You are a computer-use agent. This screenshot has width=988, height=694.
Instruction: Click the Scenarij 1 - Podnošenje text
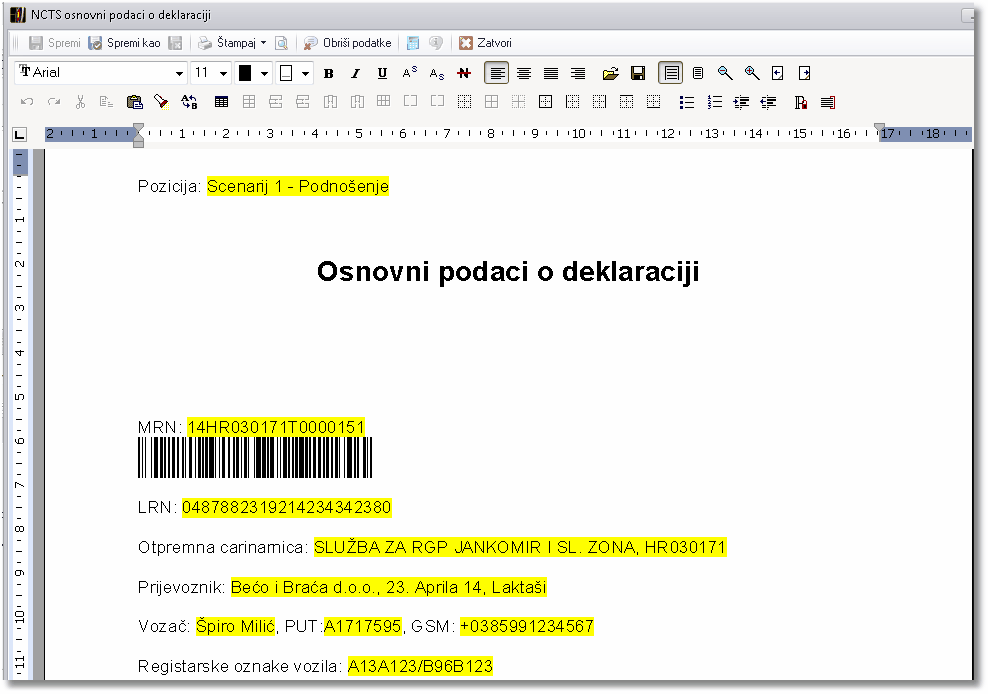298,187
